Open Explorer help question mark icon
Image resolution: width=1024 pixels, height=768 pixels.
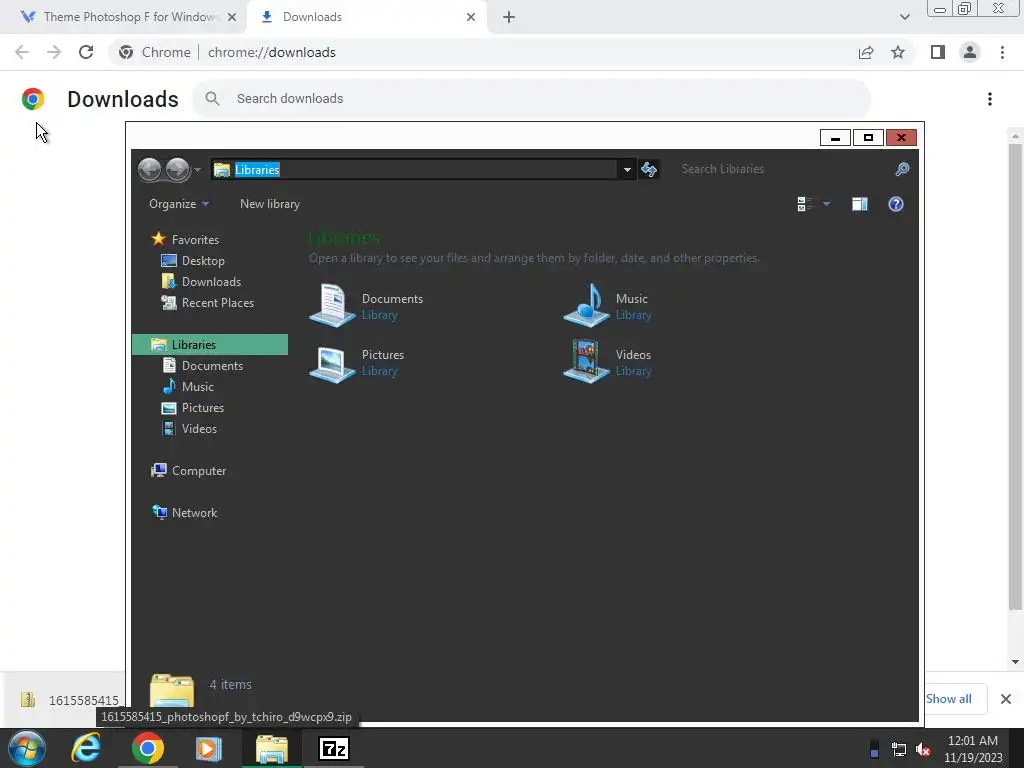coord(895,204)
